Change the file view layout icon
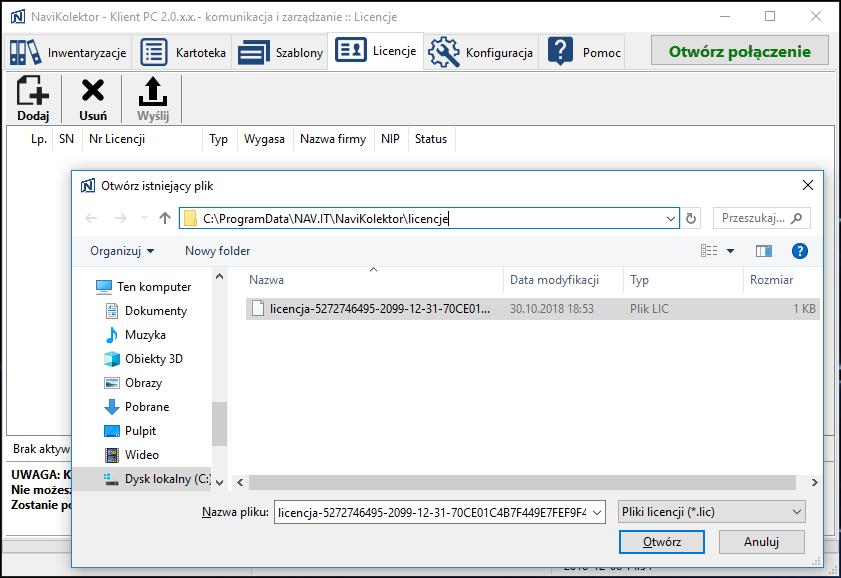 pos(709,251)
